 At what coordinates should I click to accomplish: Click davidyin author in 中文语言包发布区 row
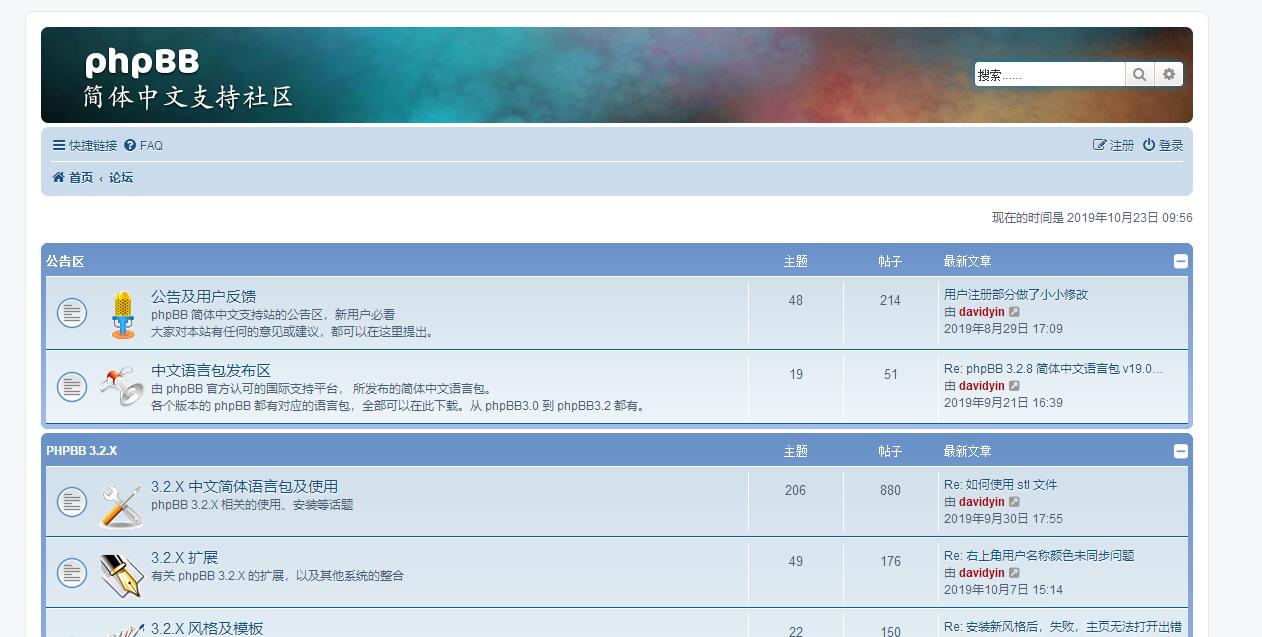coord(982,386)
